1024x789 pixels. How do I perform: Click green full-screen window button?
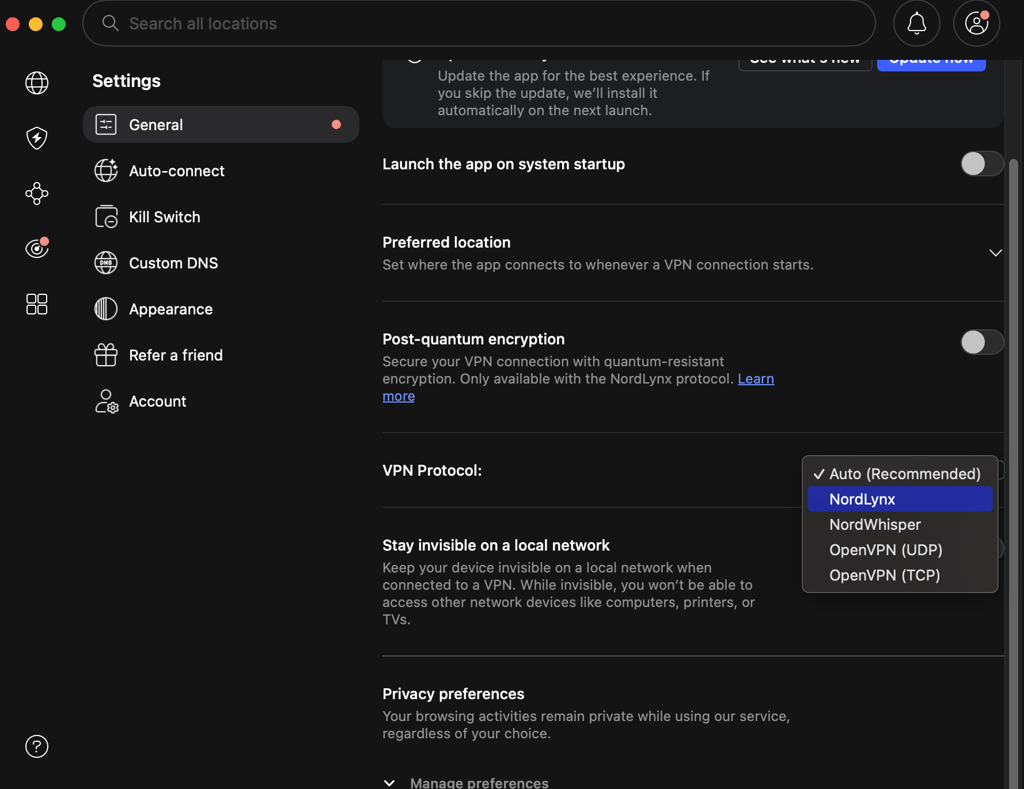59,24
